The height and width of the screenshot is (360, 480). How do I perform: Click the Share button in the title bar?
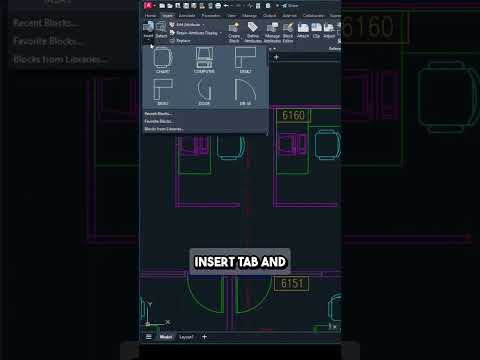click(x=290, y=6)
